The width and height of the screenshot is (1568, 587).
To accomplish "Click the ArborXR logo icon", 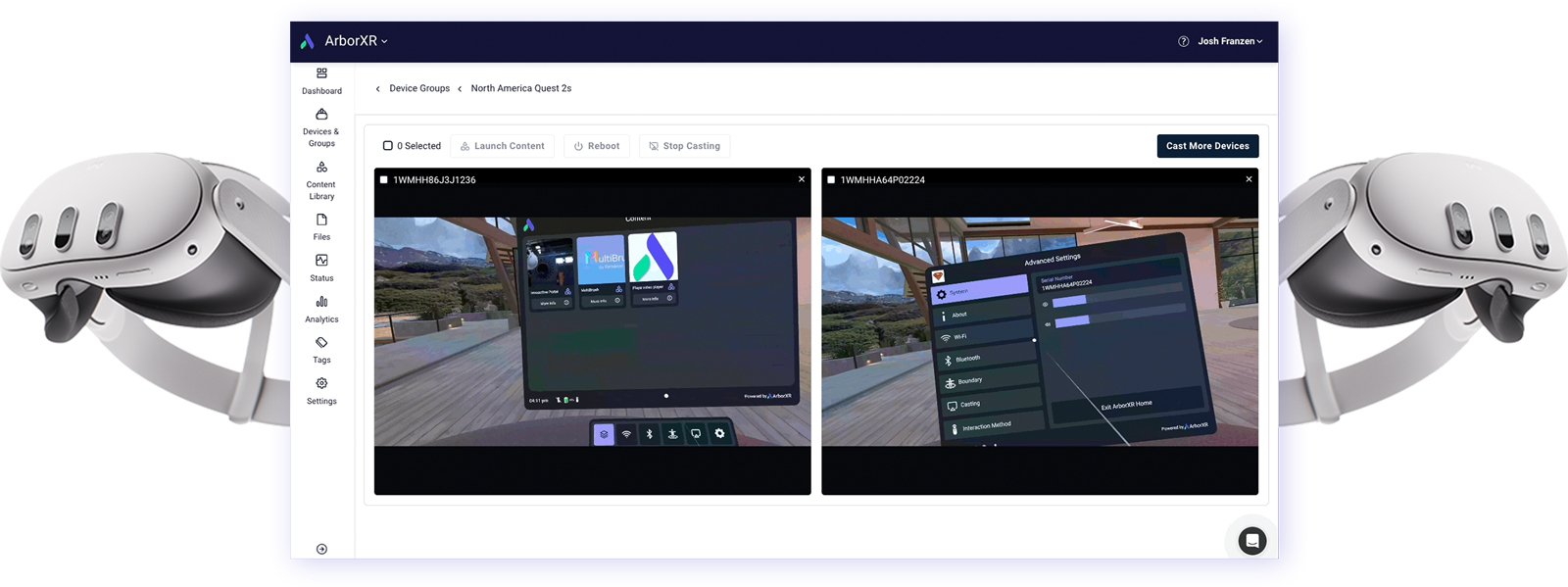I will (308, 41).
